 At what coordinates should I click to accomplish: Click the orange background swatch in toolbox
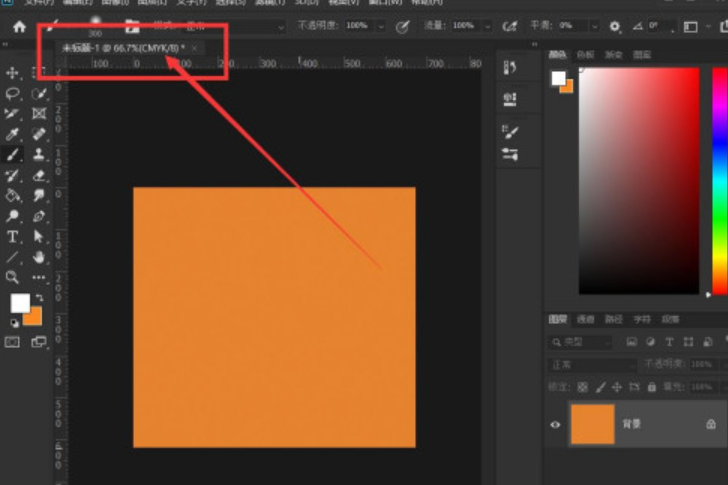tap(35, 318)
